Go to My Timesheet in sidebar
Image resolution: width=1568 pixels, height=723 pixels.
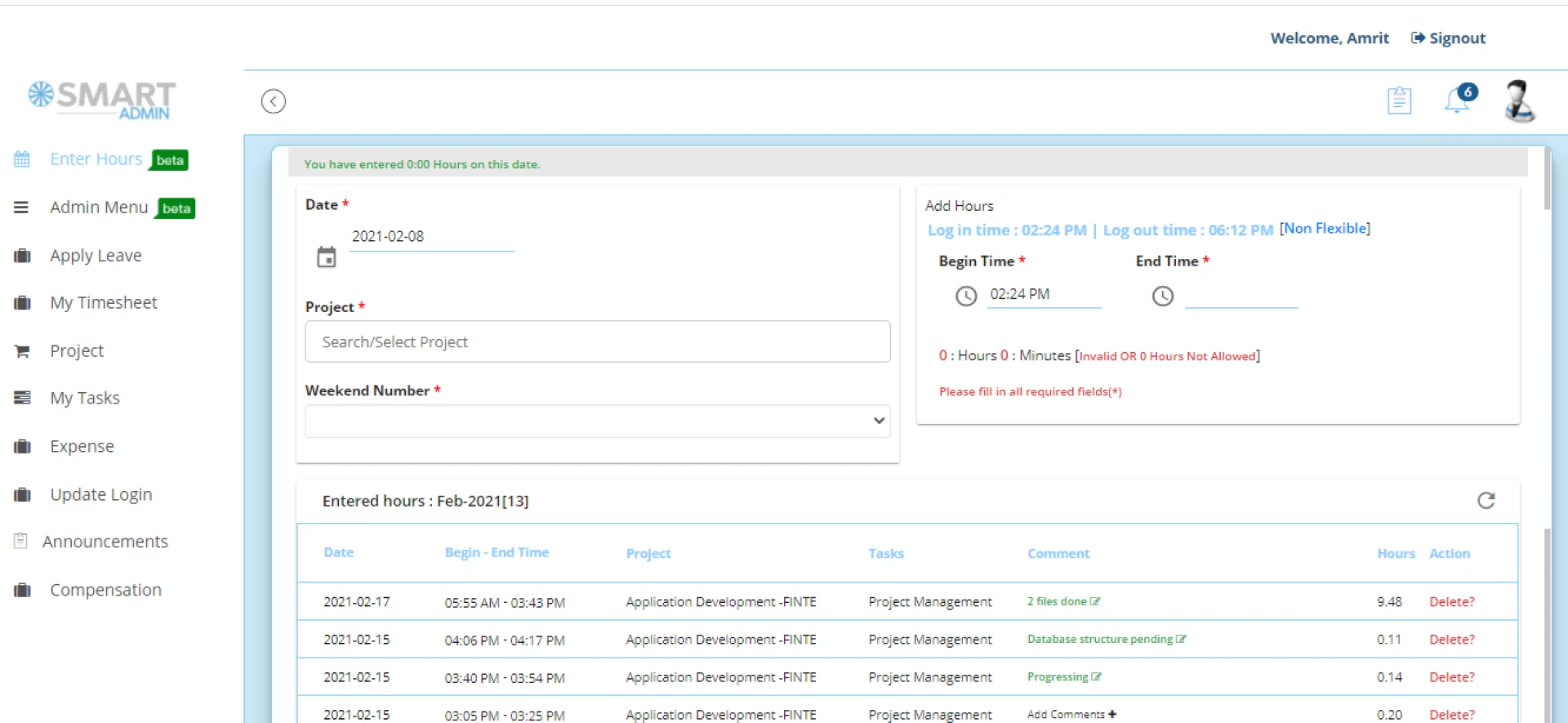[x=103, y=303]
